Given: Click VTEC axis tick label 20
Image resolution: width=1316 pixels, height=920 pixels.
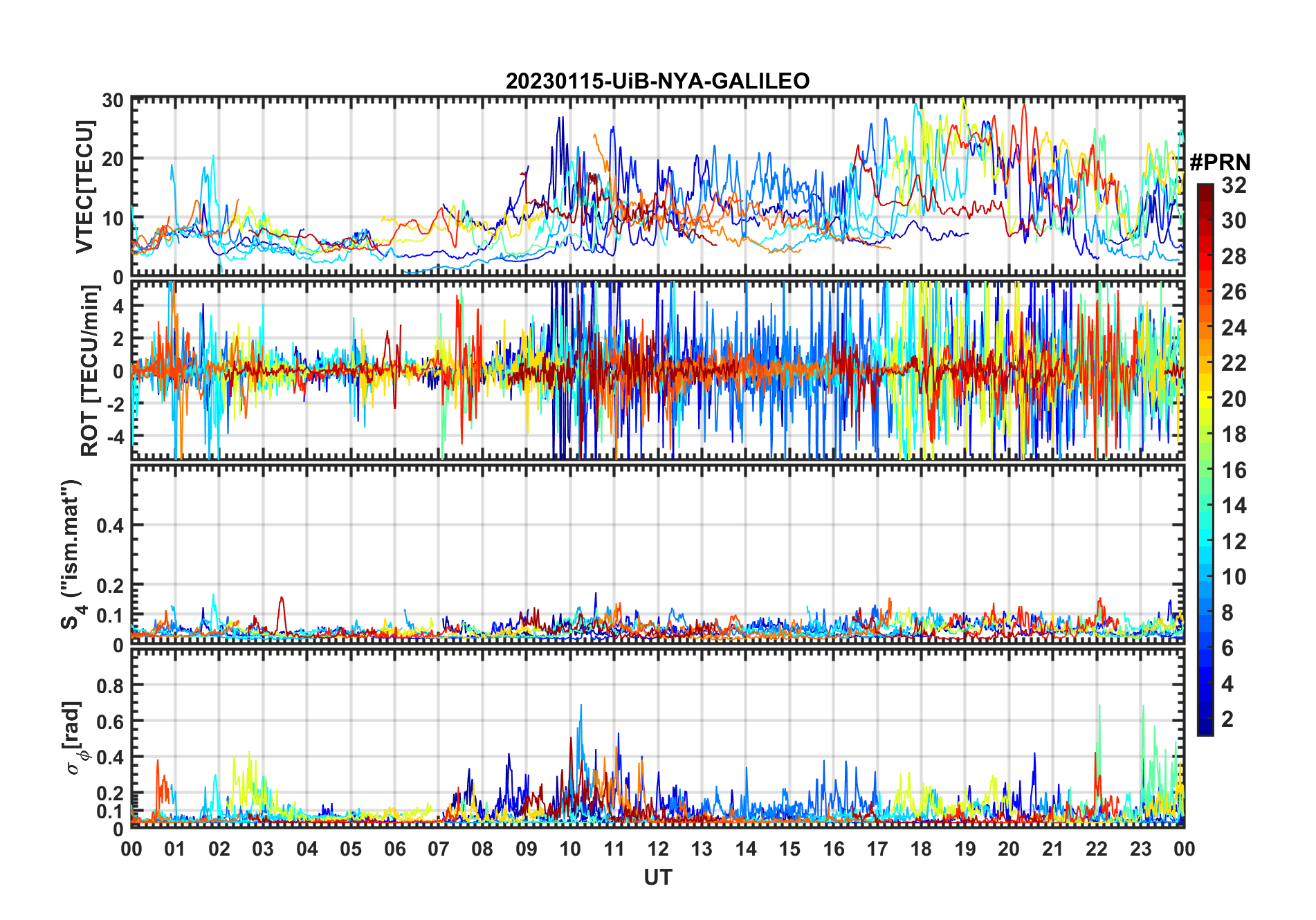Looking at the screenshot, I should pyautogui.click(x=113, y=158).
